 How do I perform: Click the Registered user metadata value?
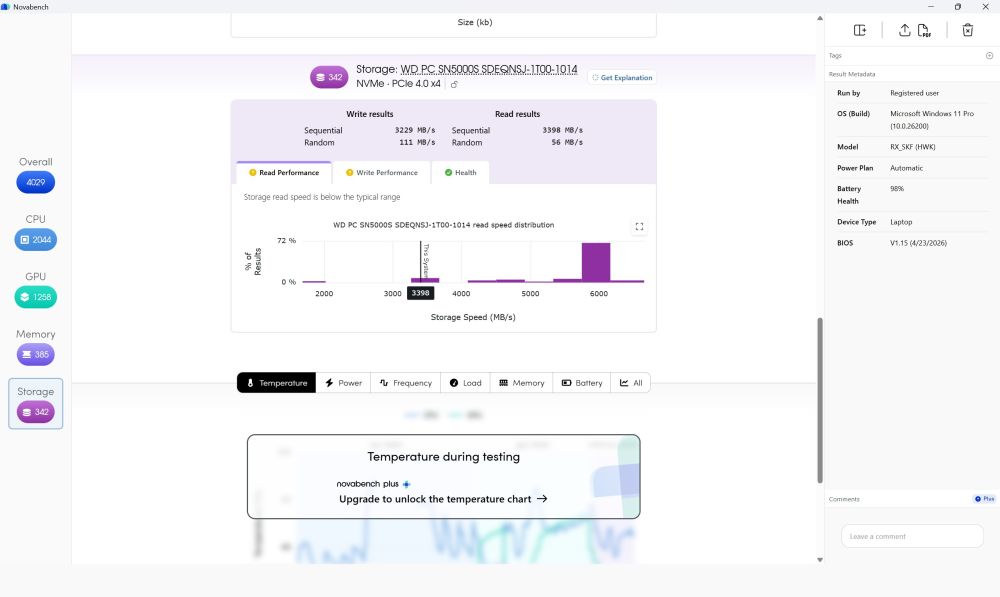[x=915, y=93]
